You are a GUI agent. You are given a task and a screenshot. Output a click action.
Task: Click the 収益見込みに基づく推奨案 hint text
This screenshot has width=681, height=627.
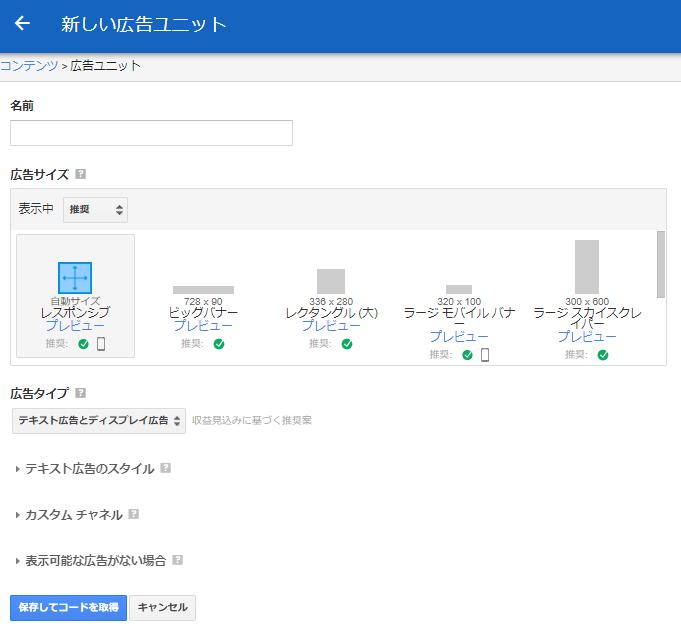click(x=252, y=420)
